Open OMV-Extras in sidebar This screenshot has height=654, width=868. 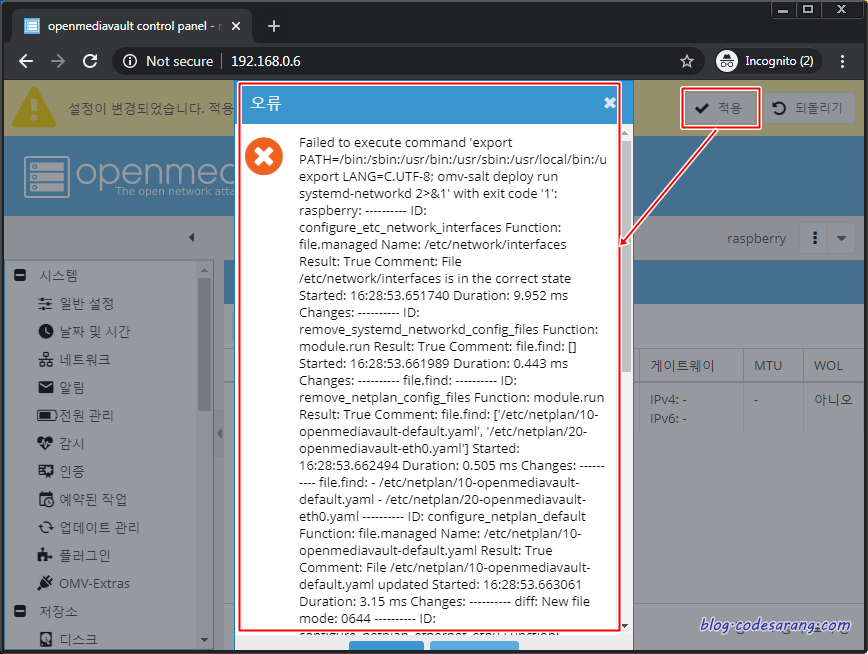(x=94, y=583)
